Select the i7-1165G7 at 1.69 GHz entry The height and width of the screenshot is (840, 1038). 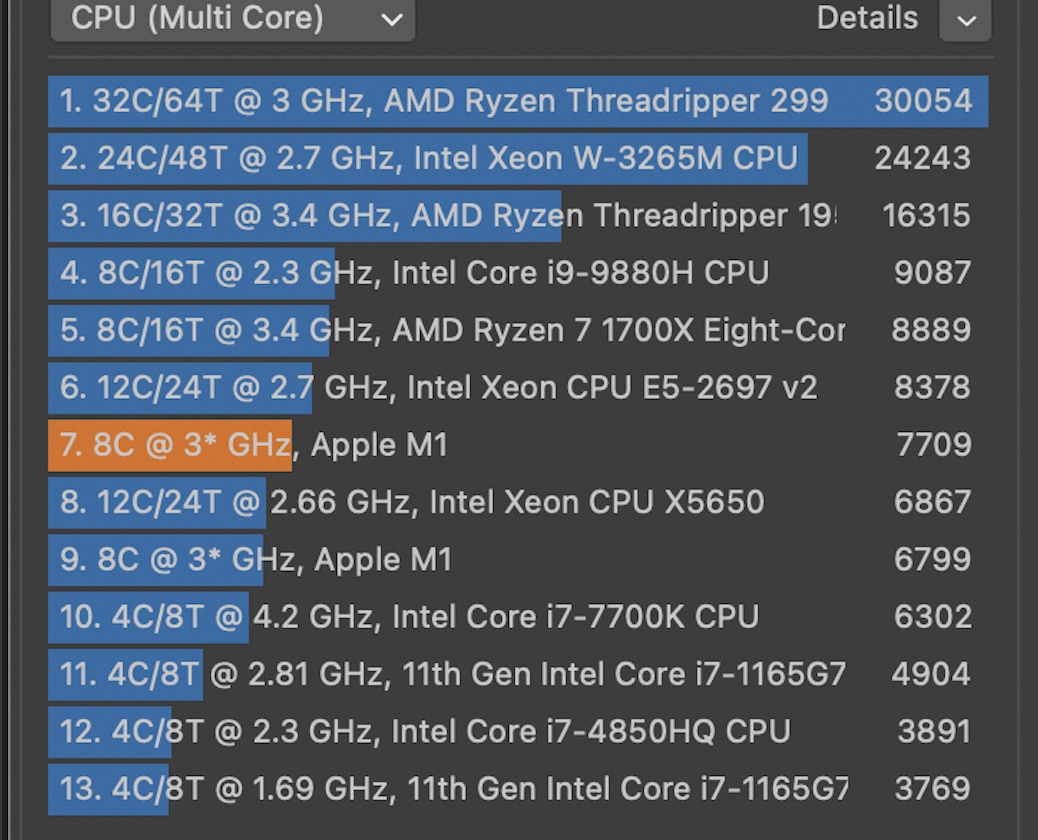[x=453, y=788]
